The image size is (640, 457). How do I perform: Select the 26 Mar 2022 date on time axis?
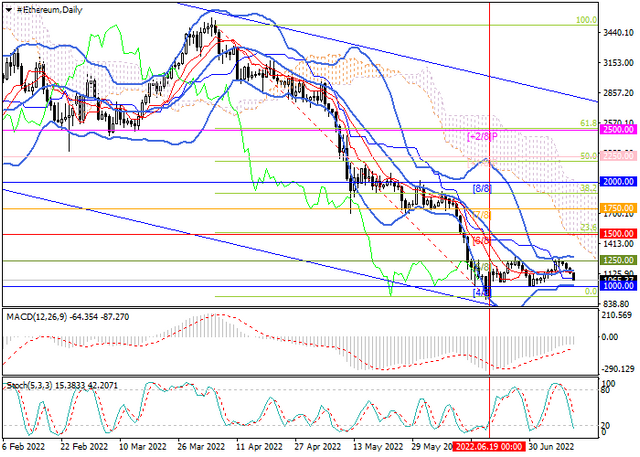[x=201, y=446]
